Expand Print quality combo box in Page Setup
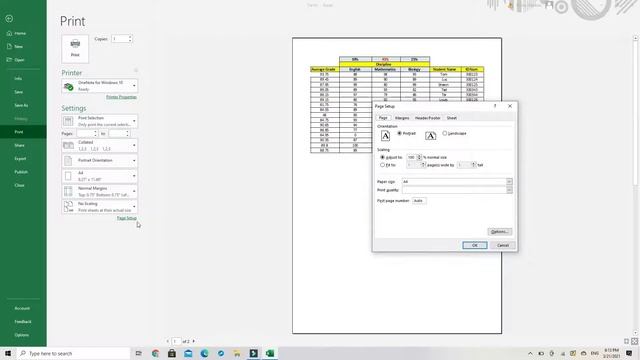This screenshot has height=360, width=640. click(x=509, y=190)
